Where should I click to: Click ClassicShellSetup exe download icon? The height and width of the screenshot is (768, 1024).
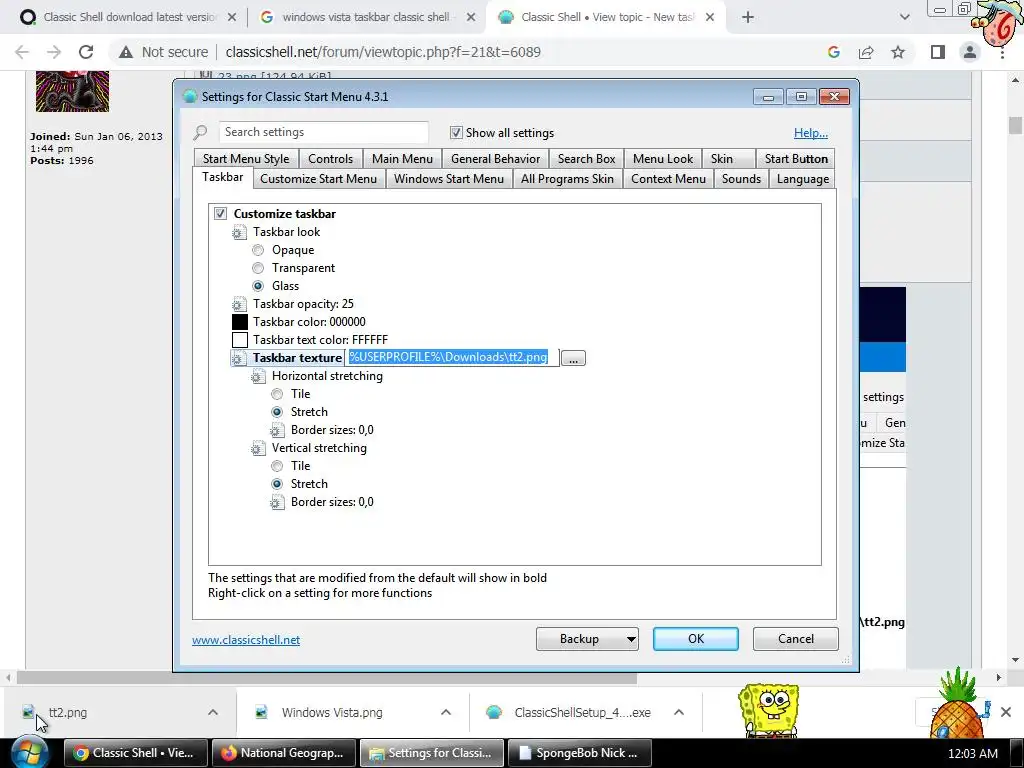click(494, 712)
